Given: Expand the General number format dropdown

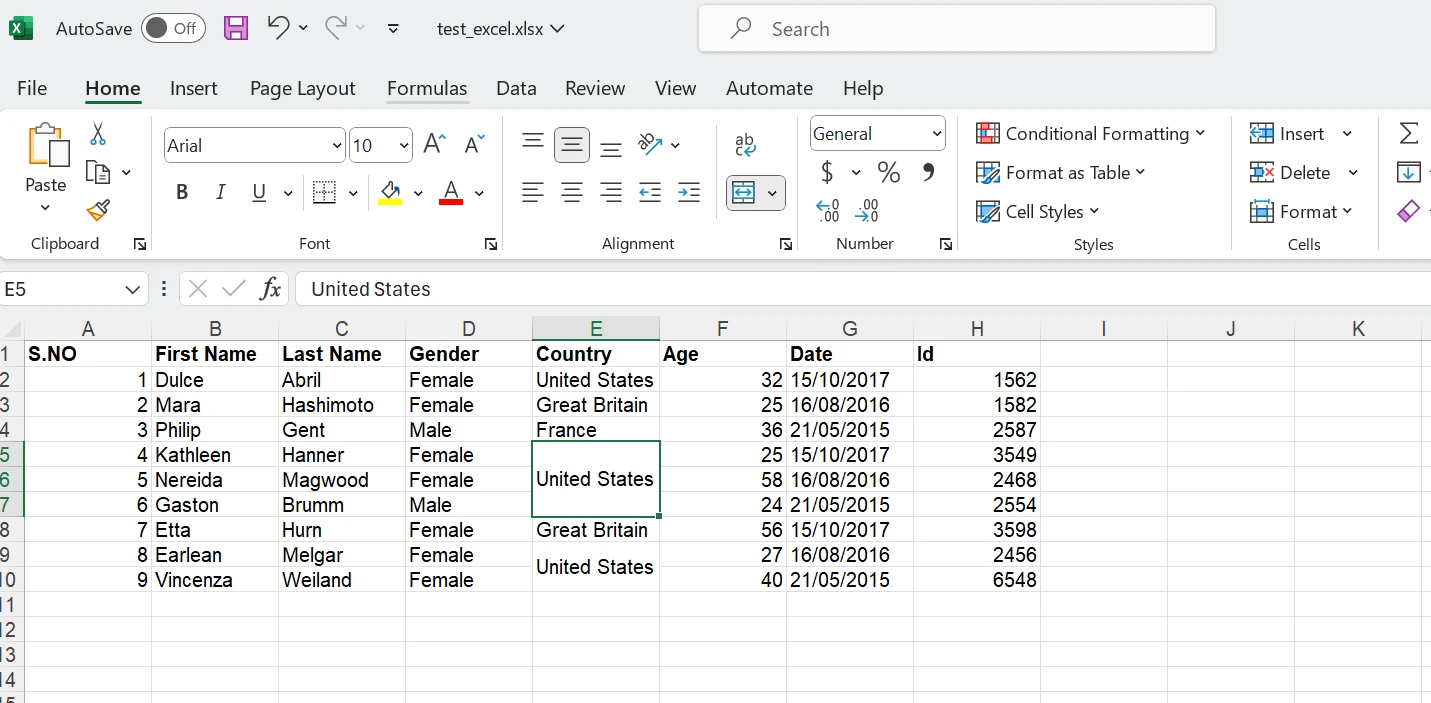Looking at the screenshot, I should [x=936, y=134].
